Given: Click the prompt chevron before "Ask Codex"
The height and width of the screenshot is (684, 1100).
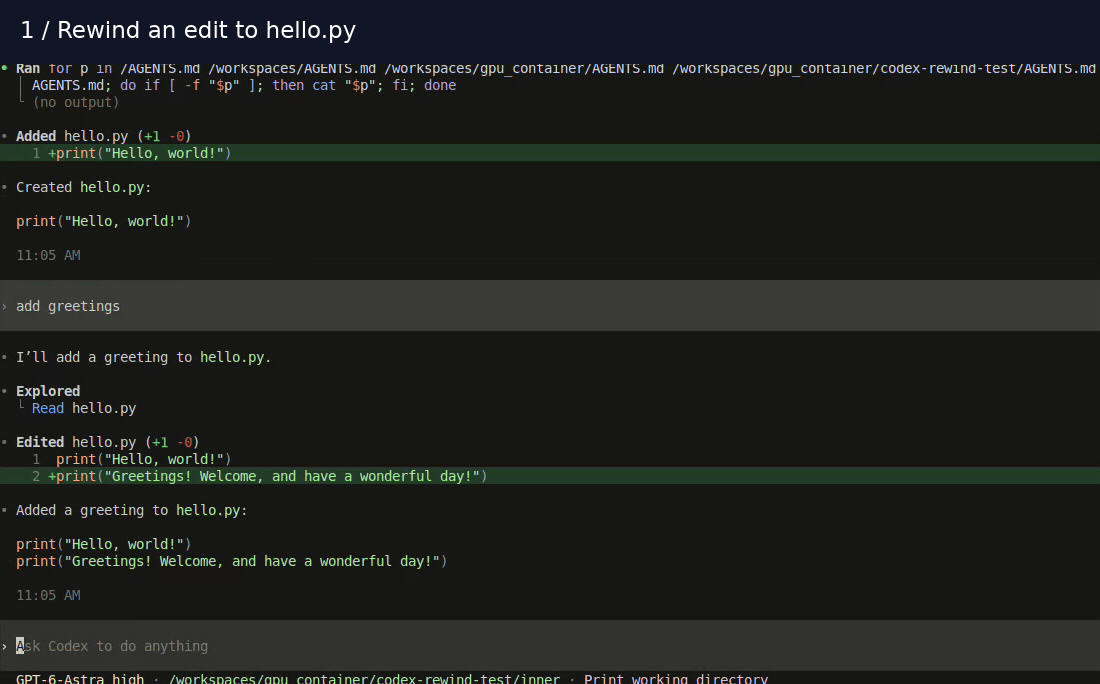Looking at the screenshot, I should coord(4,646).
